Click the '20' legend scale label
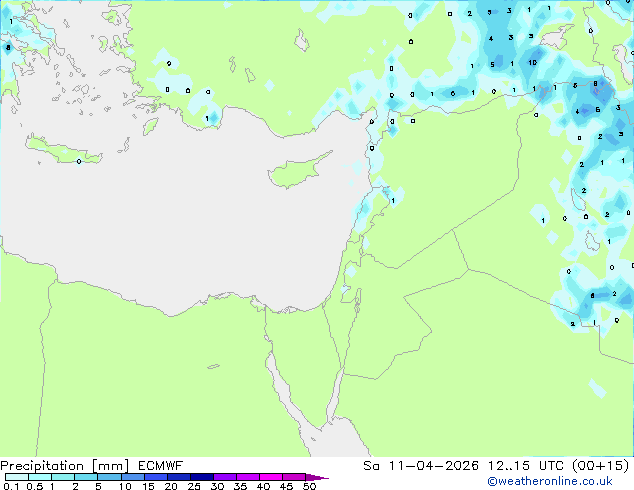 click(x=171, y=486)
